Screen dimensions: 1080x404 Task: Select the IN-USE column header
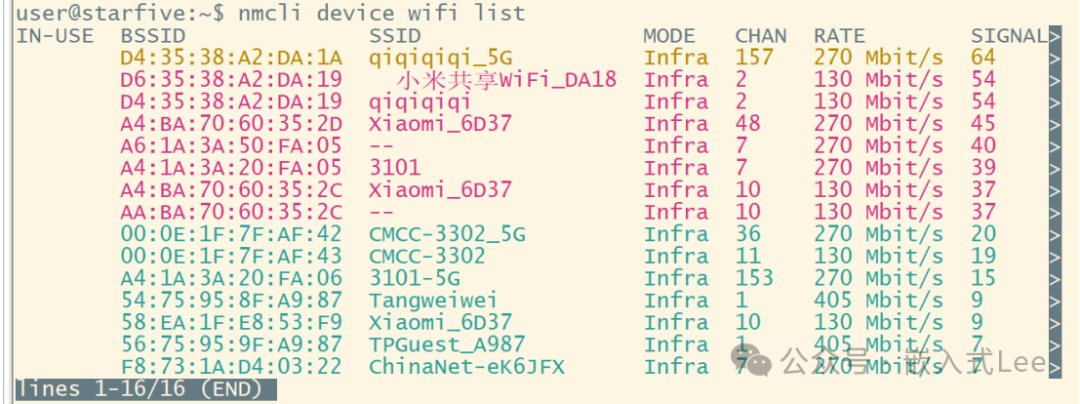[55, 37]
